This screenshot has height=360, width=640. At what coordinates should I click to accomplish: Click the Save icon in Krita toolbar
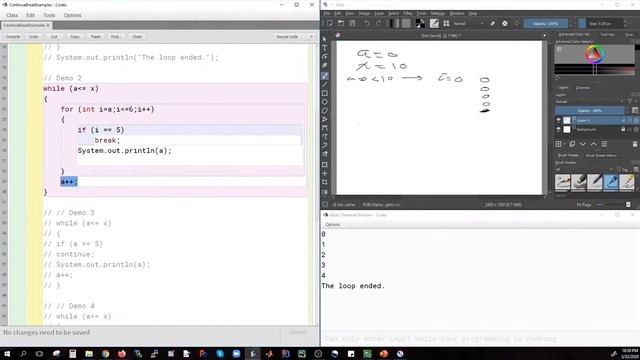click(x=352, y=24)
